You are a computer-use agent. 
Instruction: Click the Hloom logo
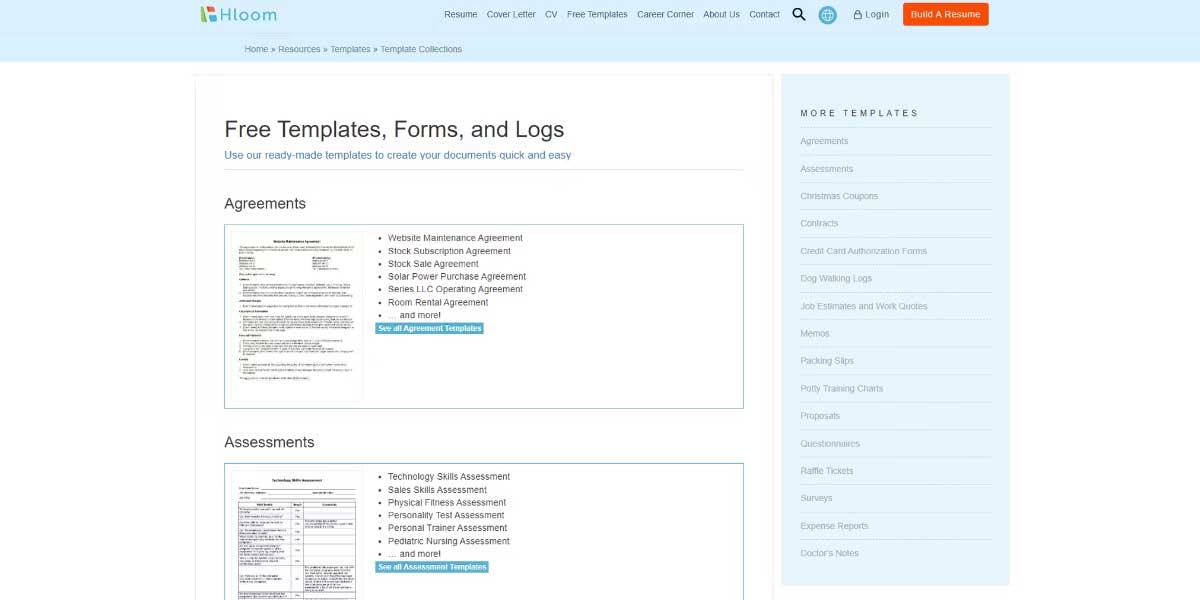pyautogui.click(x=238, y=14)
